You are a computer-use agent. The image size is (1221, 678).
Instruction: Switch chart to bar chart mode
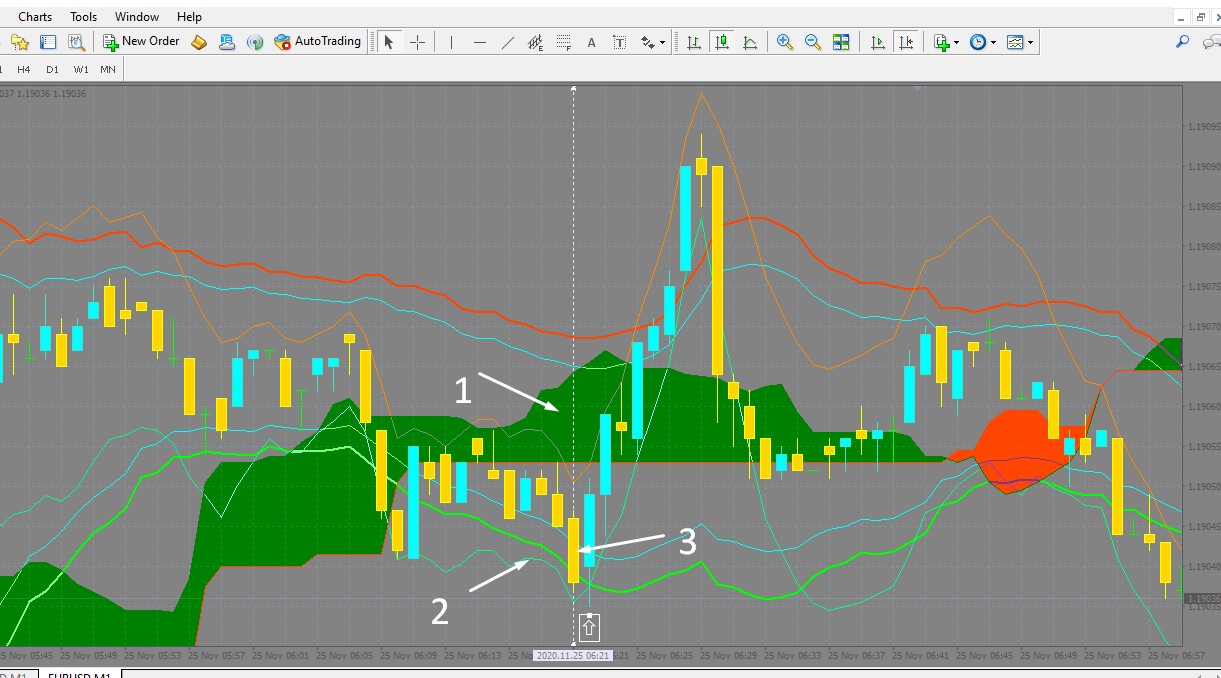click(694, 42)
